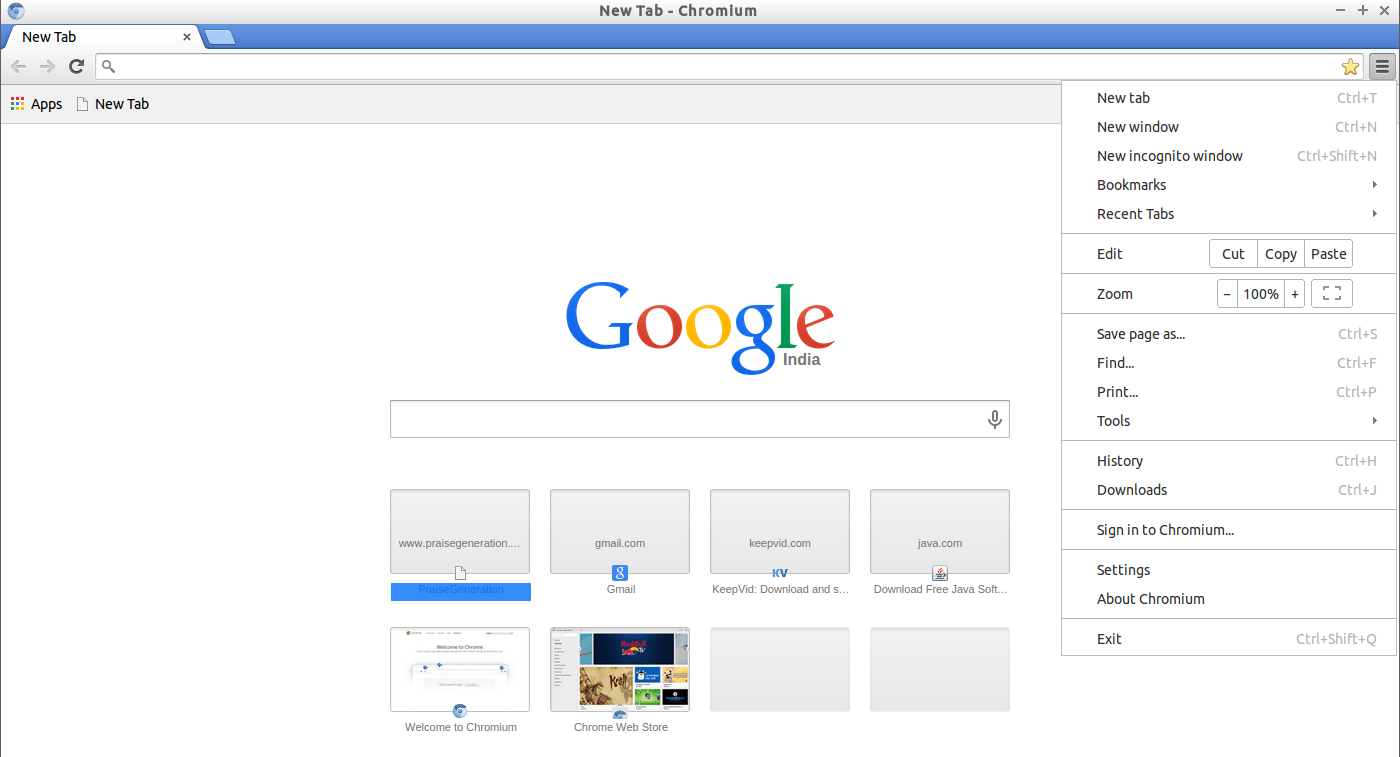Screen dimensions: 1400x757
Task: Click the Chromium favicon under Welcome tile
Action: point(460,711)
